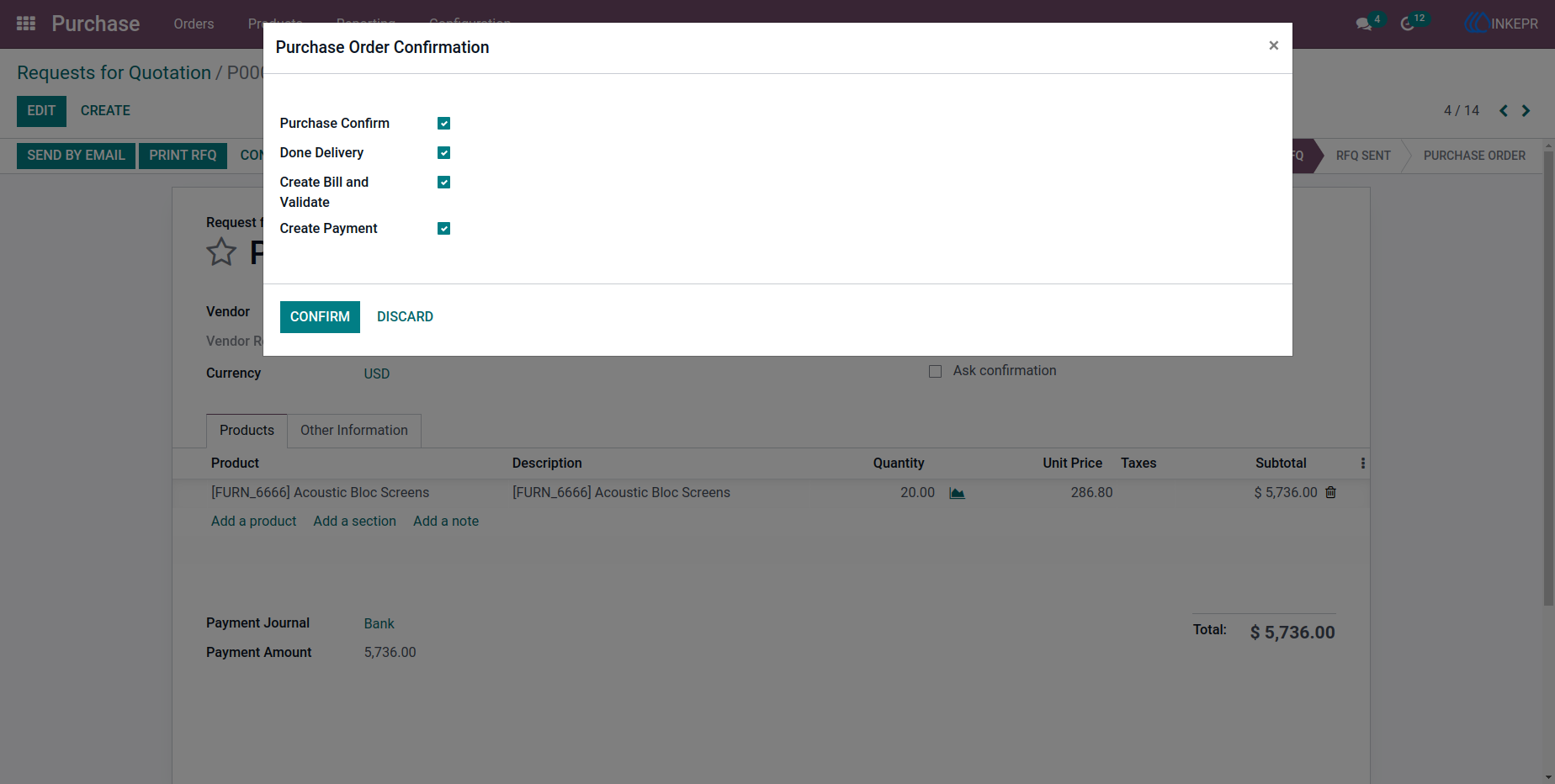Click SEND BY EMAIL button

76,156
